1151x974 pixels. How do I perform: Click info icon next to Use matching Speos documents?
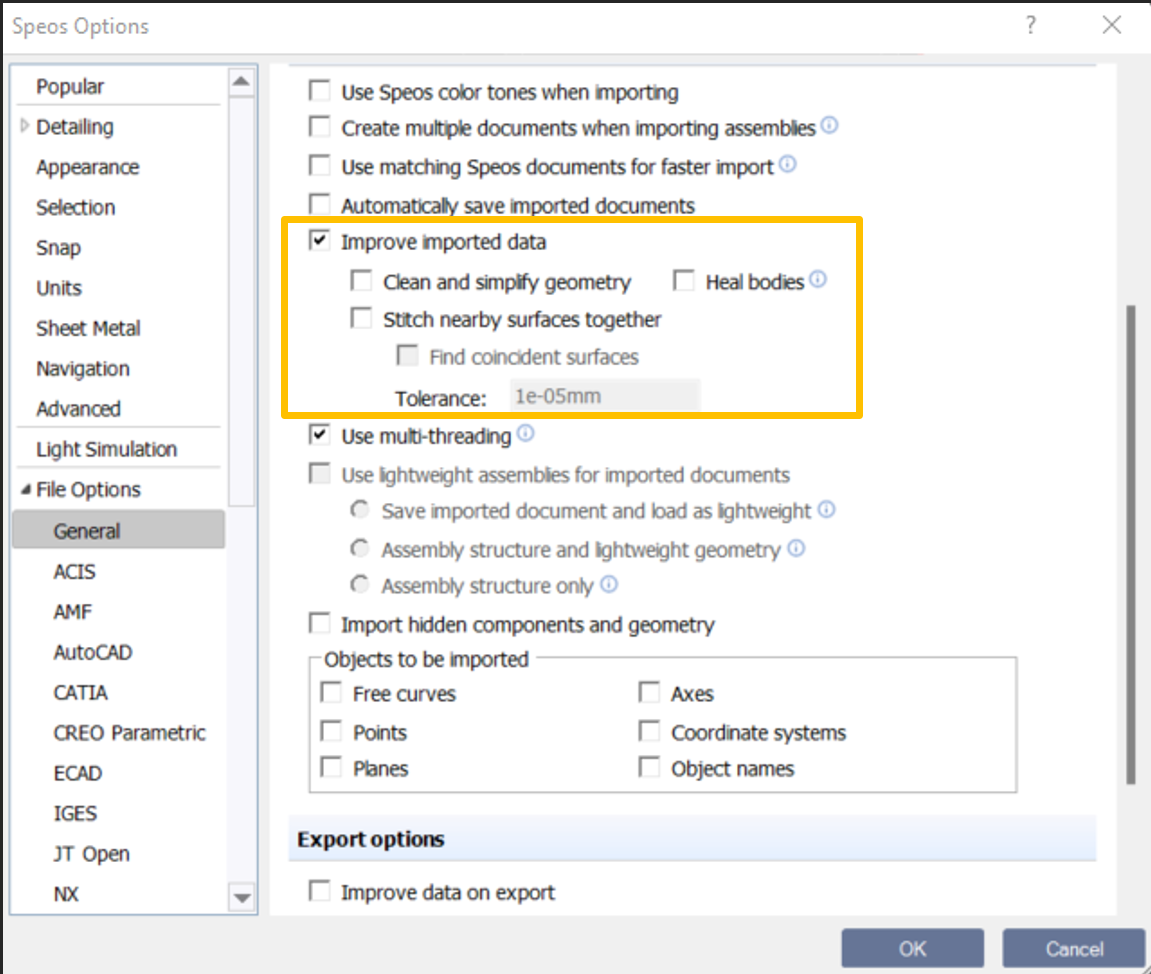(x=788, y=164)
